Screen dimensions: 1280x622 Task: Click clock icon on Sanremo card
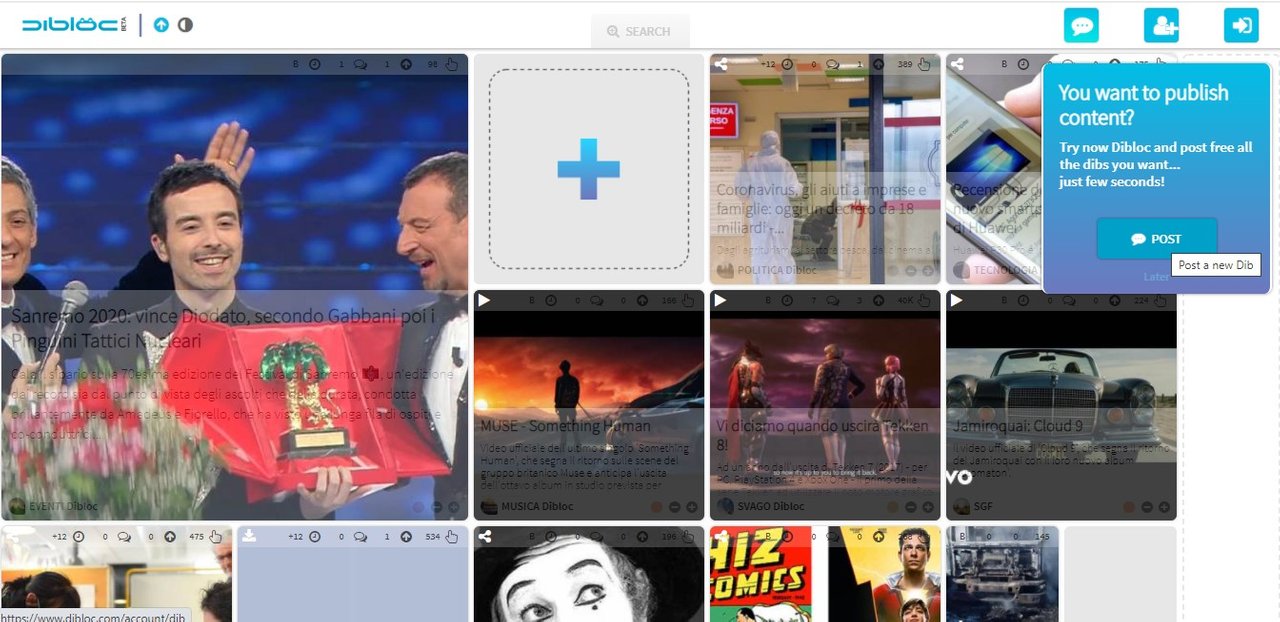(315, 64)
